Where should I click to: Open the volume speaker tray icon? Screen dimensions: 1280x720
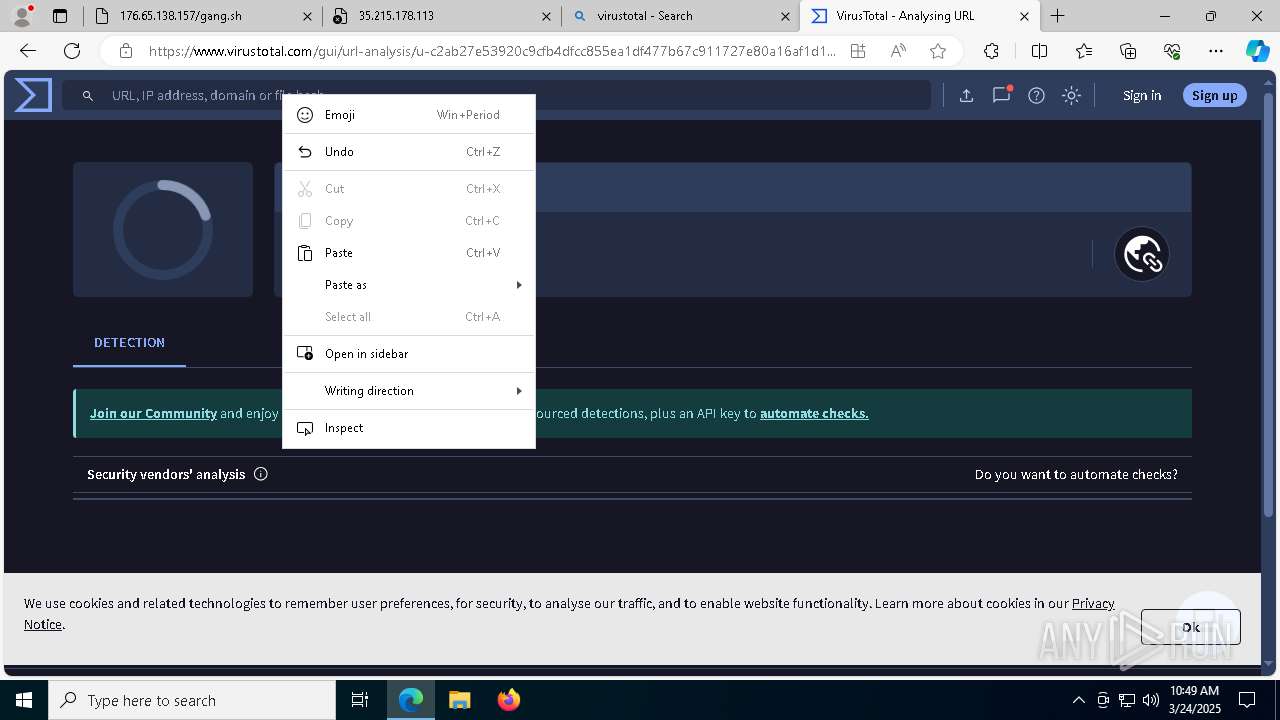click(x=1151, y=700)
